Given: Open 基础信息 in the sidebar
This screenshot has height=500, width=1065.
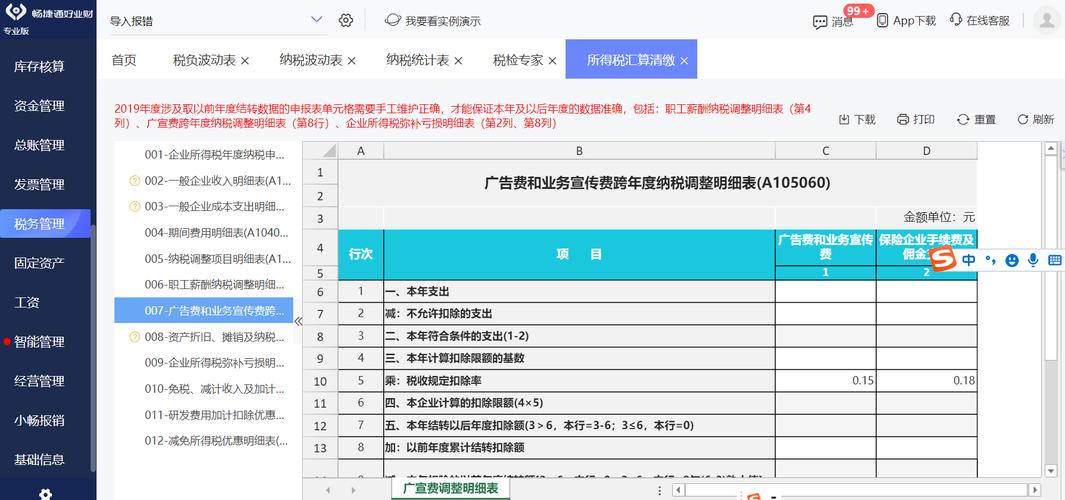Looking at the screenshot, I should 39,460.
